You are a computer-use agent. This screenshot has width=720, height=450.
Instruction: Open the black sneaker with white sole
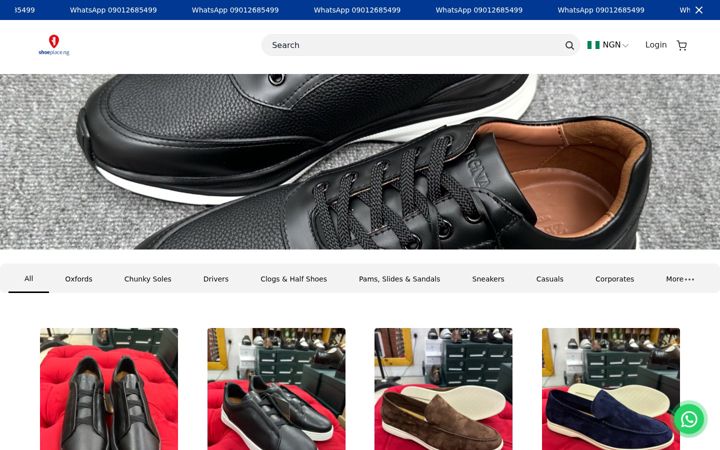point(276,389)
